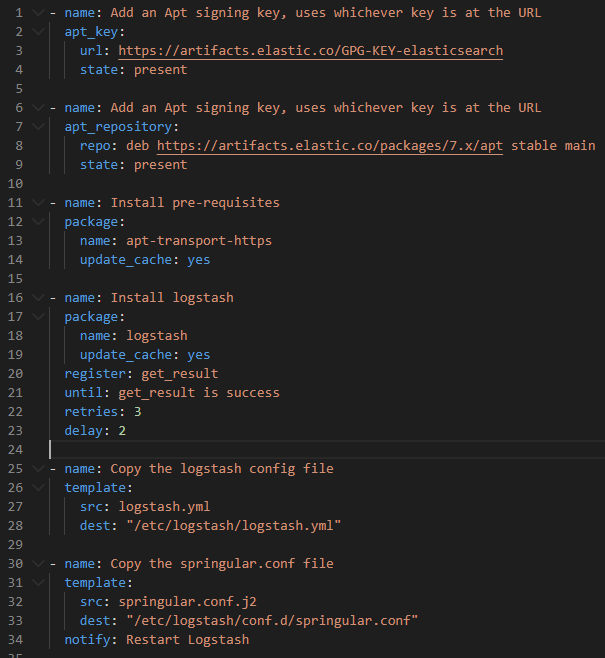
Task: Click 'stable main' text on line 8
Action: pos(553,146)
